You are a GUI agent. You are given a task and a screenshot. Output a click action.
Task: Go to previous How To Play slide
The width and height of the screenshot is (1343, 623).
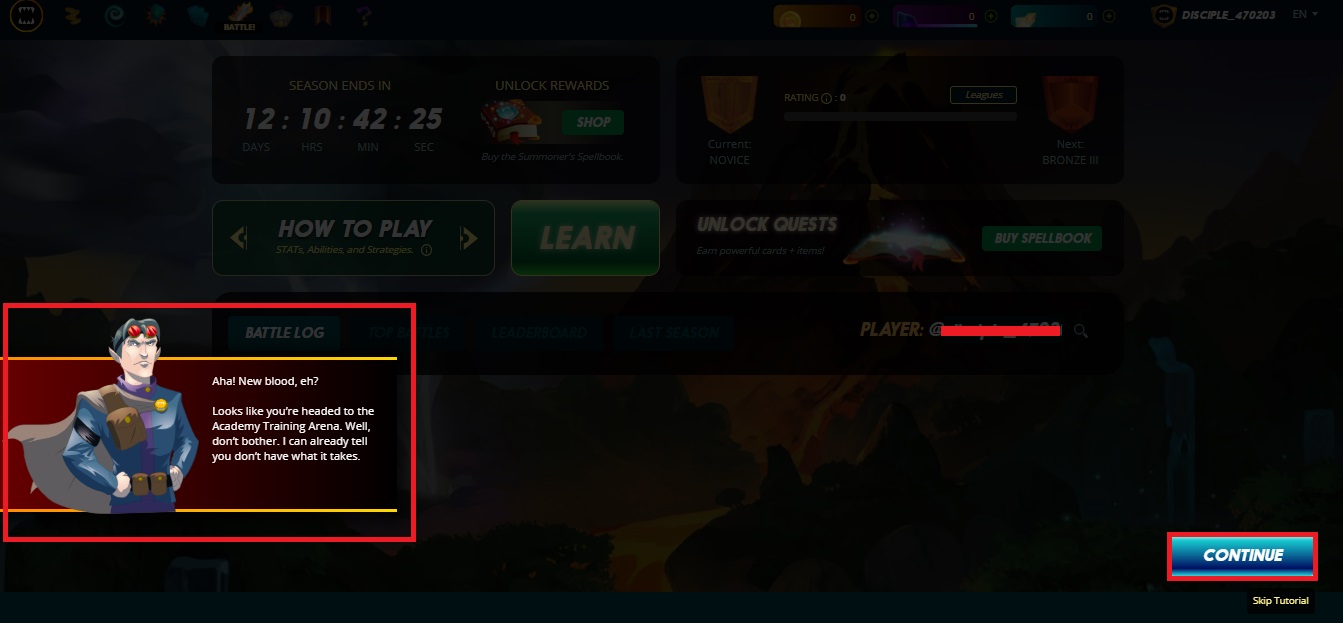click(238, 238)
